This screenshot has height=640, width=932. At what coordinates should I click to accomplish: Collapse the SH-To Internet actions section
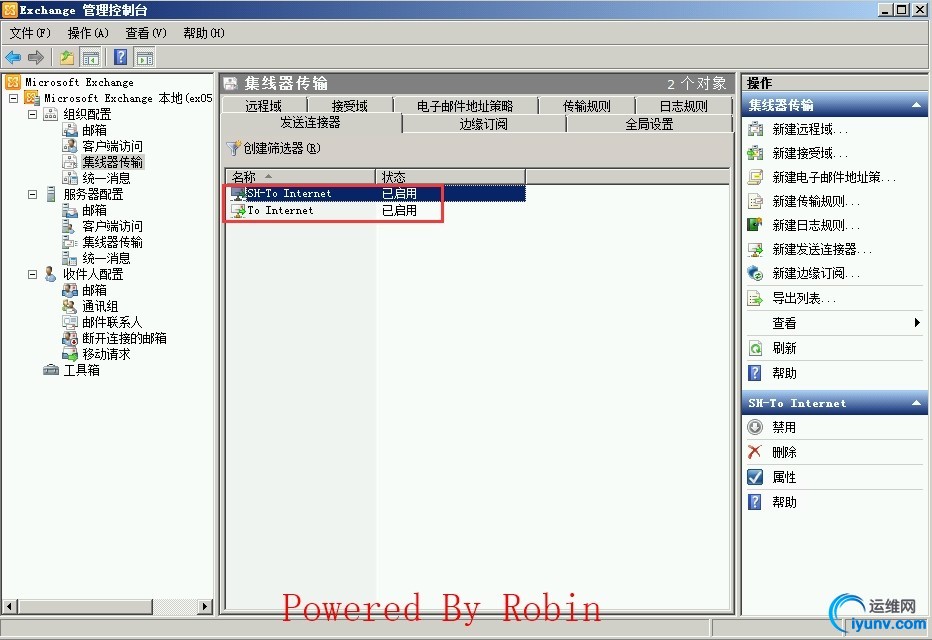pyautogui.click(x=916, y=403)
